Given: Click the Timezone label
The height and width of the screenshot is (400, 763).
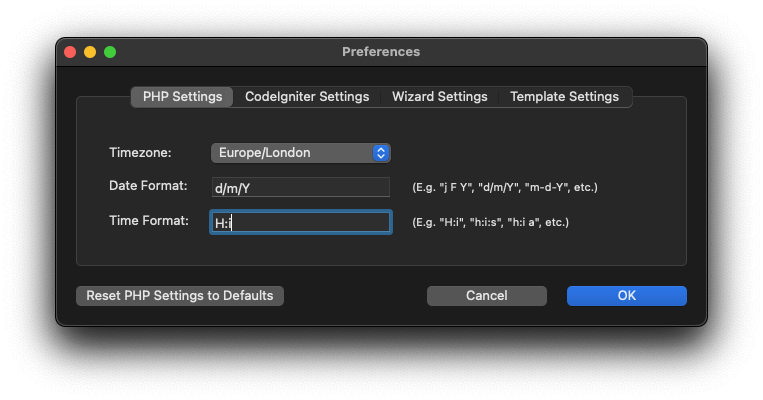Looking at the screenshot, I should pyautogui.click(x=140, y=153).
